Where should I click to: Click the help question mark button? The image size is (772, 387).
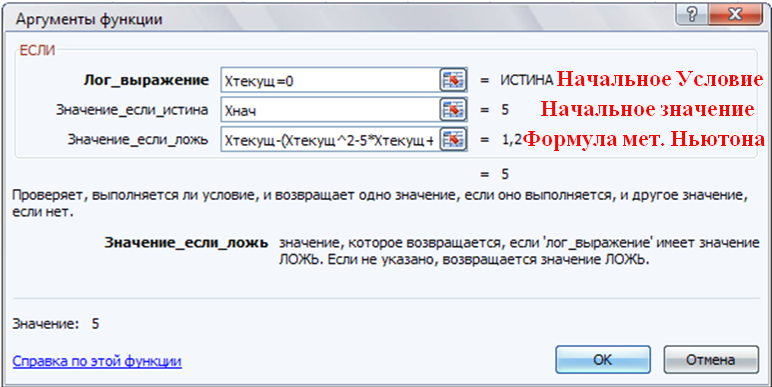click(x=691, y=14)
